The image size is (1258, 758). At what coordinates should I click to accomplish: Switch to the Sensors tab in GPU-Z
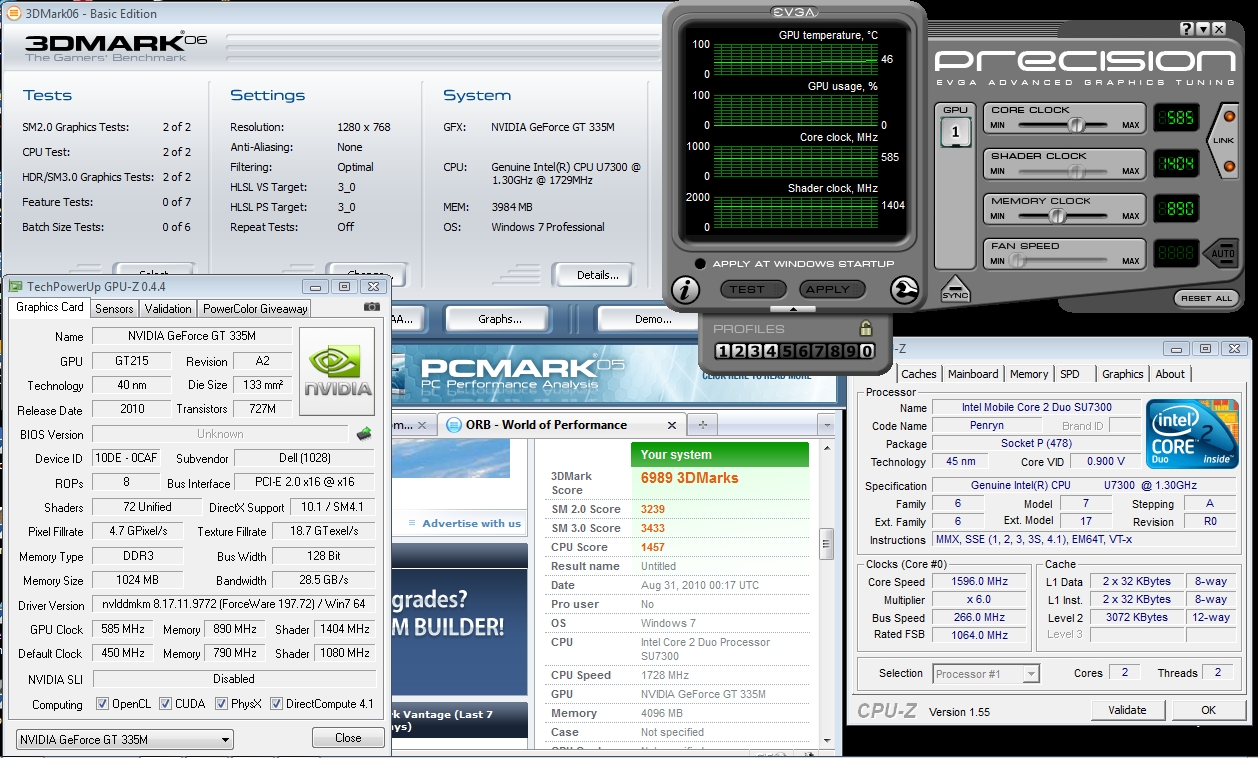[114, 309]
